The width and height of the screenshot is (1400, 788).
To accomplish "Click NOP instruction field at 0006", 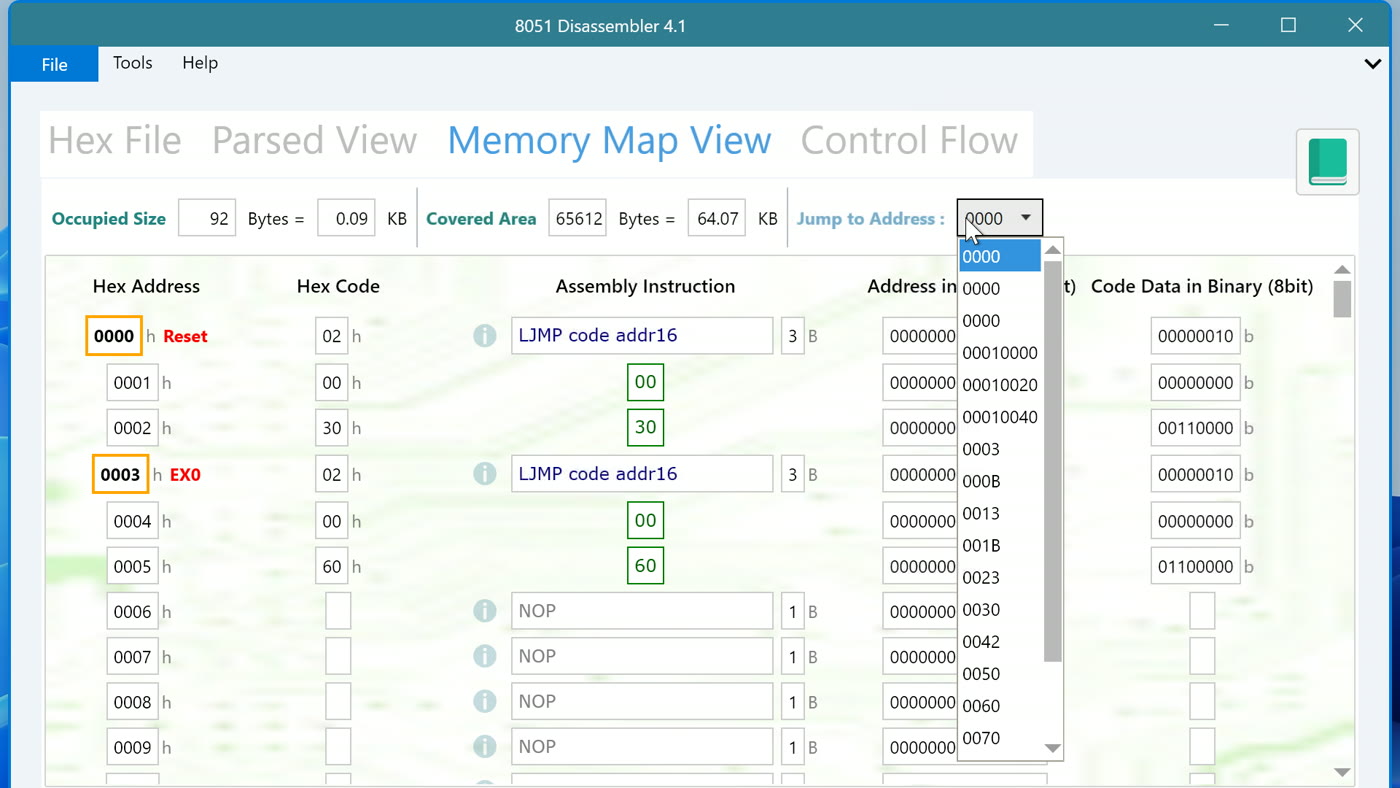I will tap(642, 611).
